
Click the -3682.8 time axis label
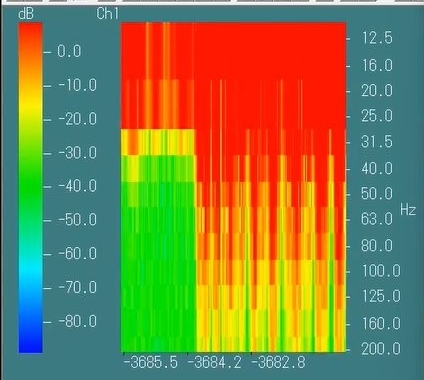pos(278,363)
